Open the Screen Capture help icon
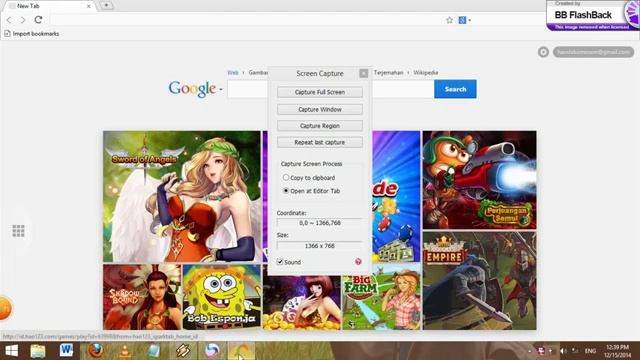This screenshot has height=360, width=640. (x=358, y=262)
